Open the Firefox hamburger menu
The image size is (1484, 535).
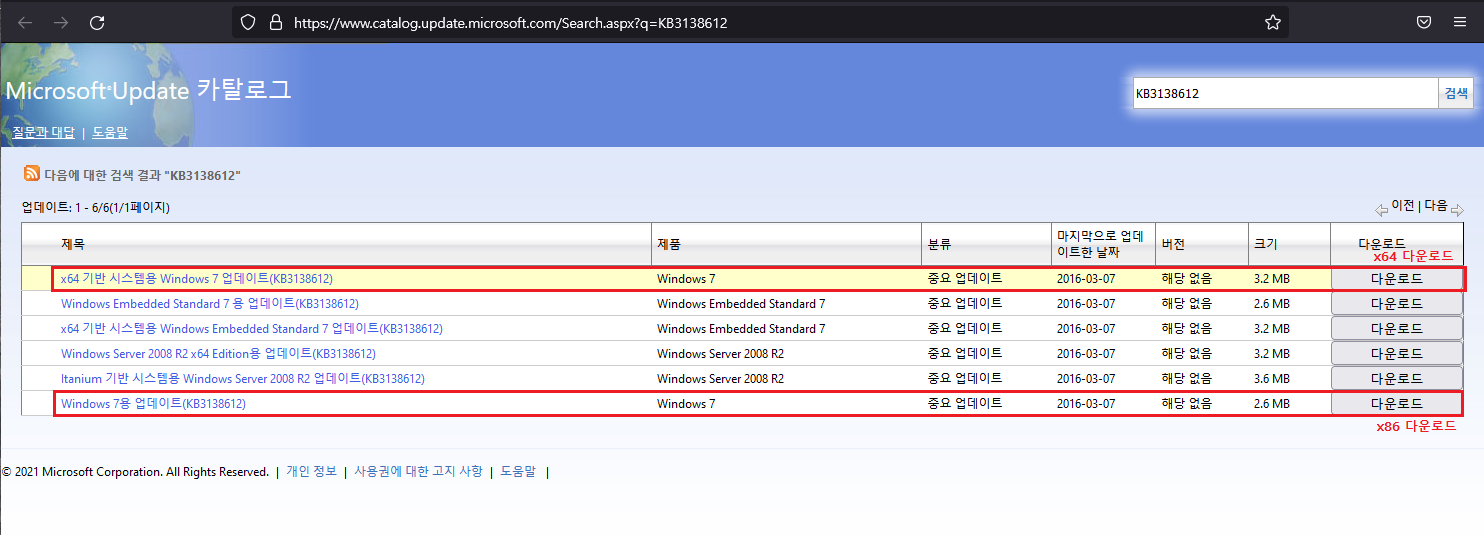coord(1460,22)
